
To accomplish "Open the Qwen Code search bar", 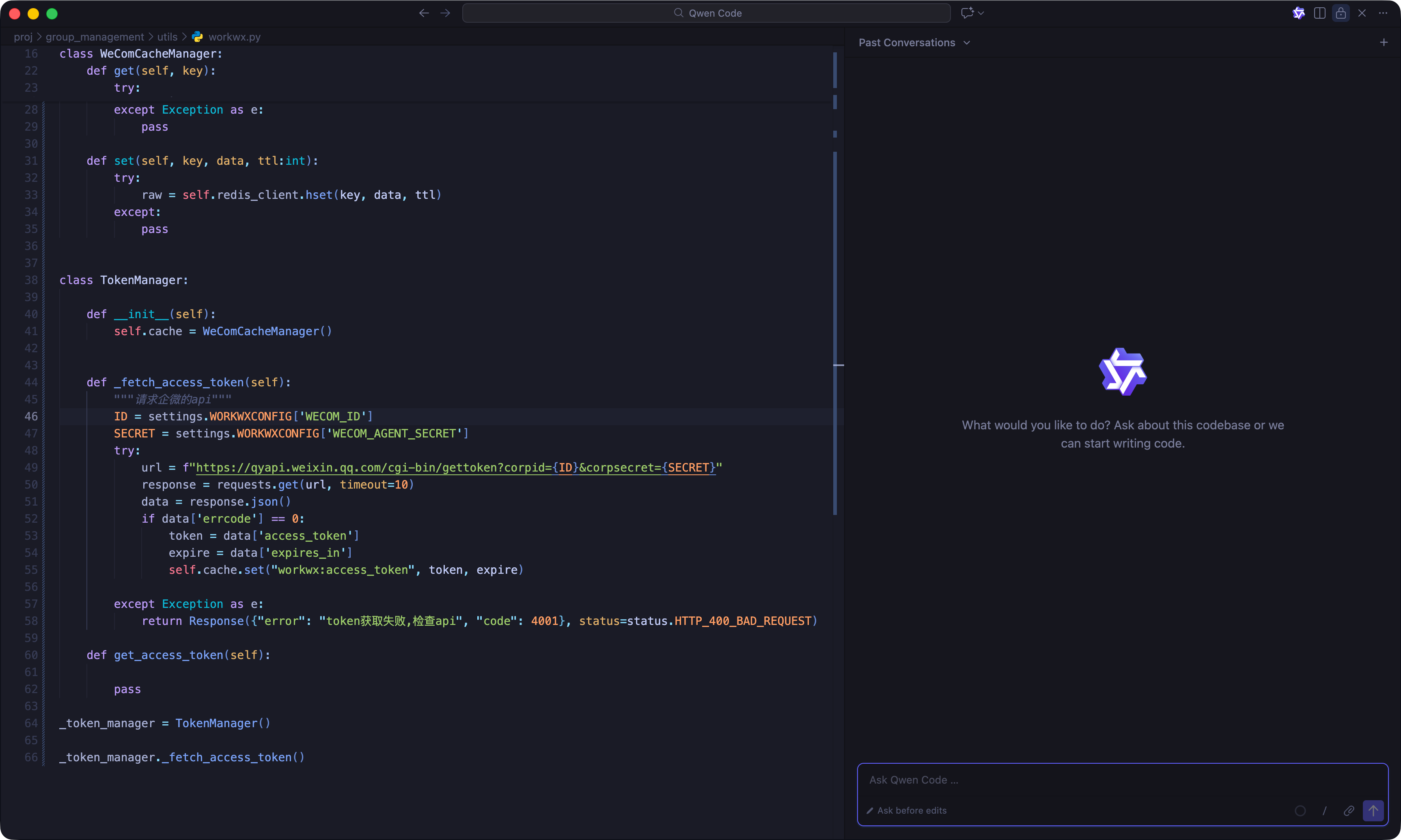I will 706,13.
